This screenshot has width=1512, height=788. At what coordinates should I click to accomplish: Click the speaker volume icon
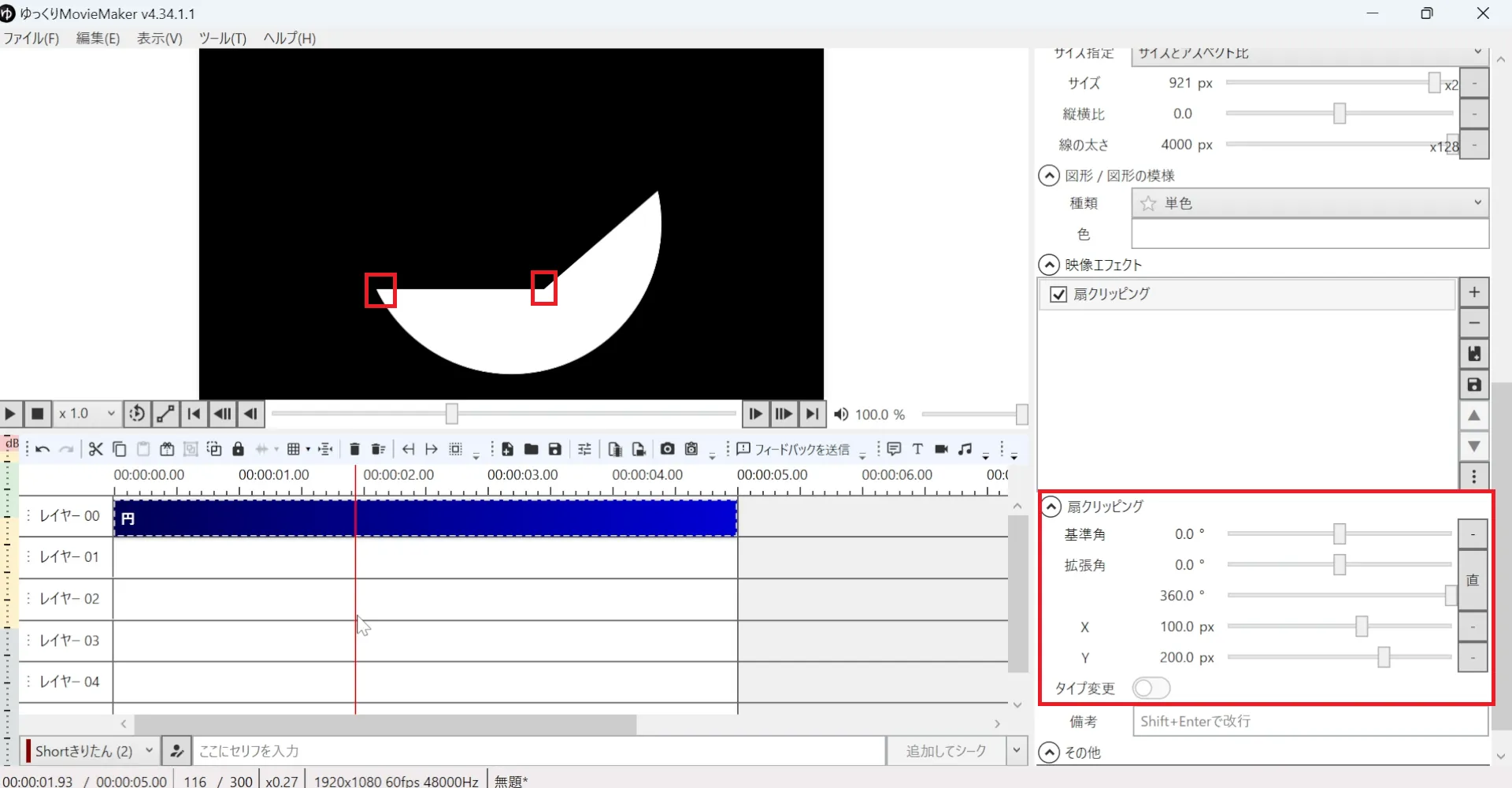841,414
